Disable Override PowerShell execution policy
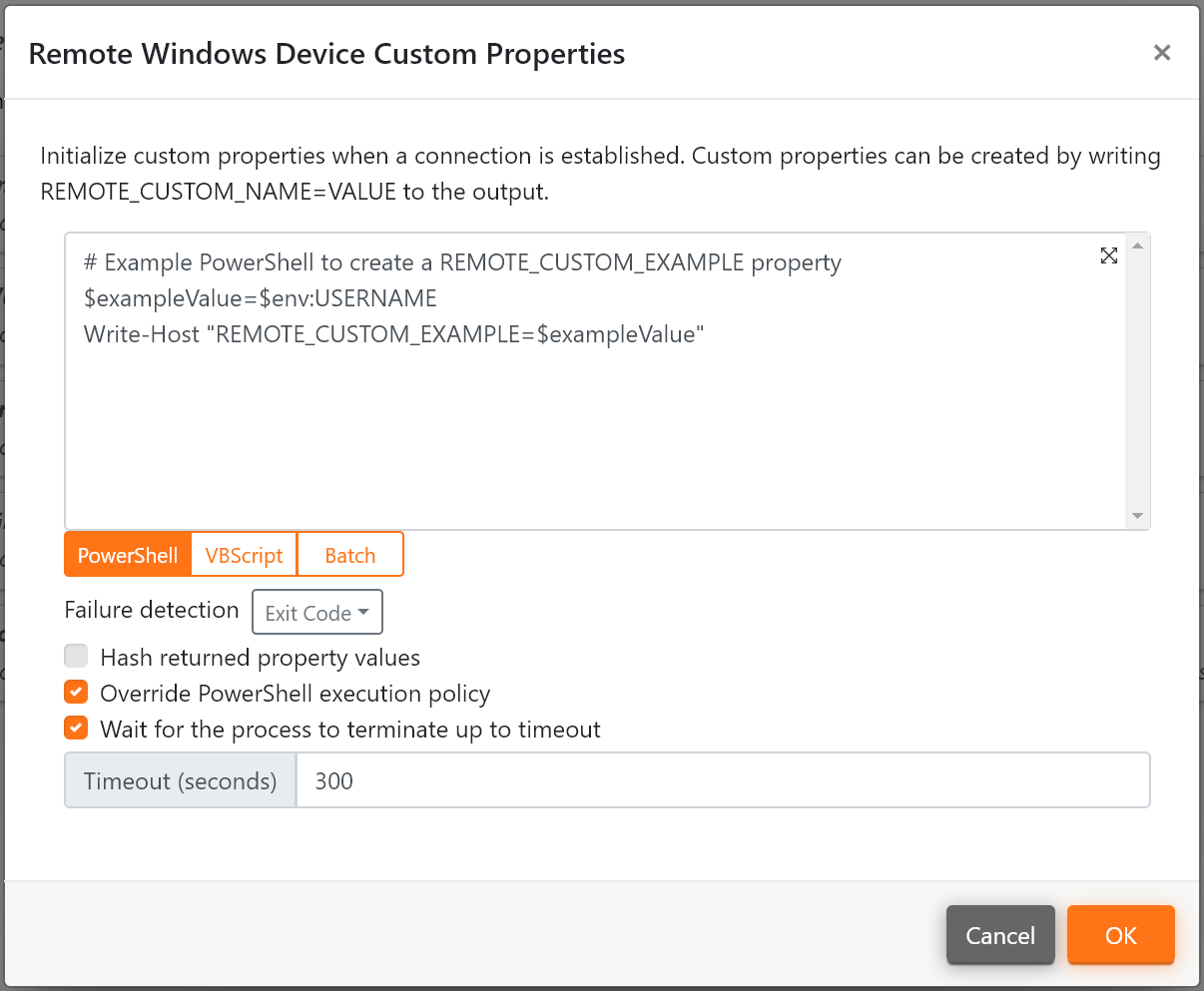Image resolution: width=1204 pixels, height=991 pixels. [76, 692]
